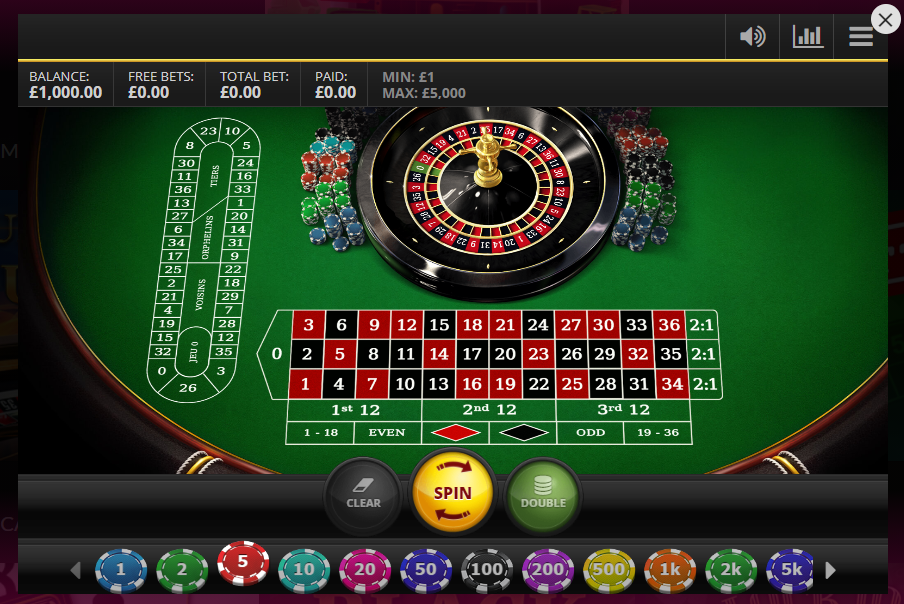Image resolution: width=904 pixels, height=604 pixels.
Task: Show previous chips with left arrow
Action: coord(76,570)
